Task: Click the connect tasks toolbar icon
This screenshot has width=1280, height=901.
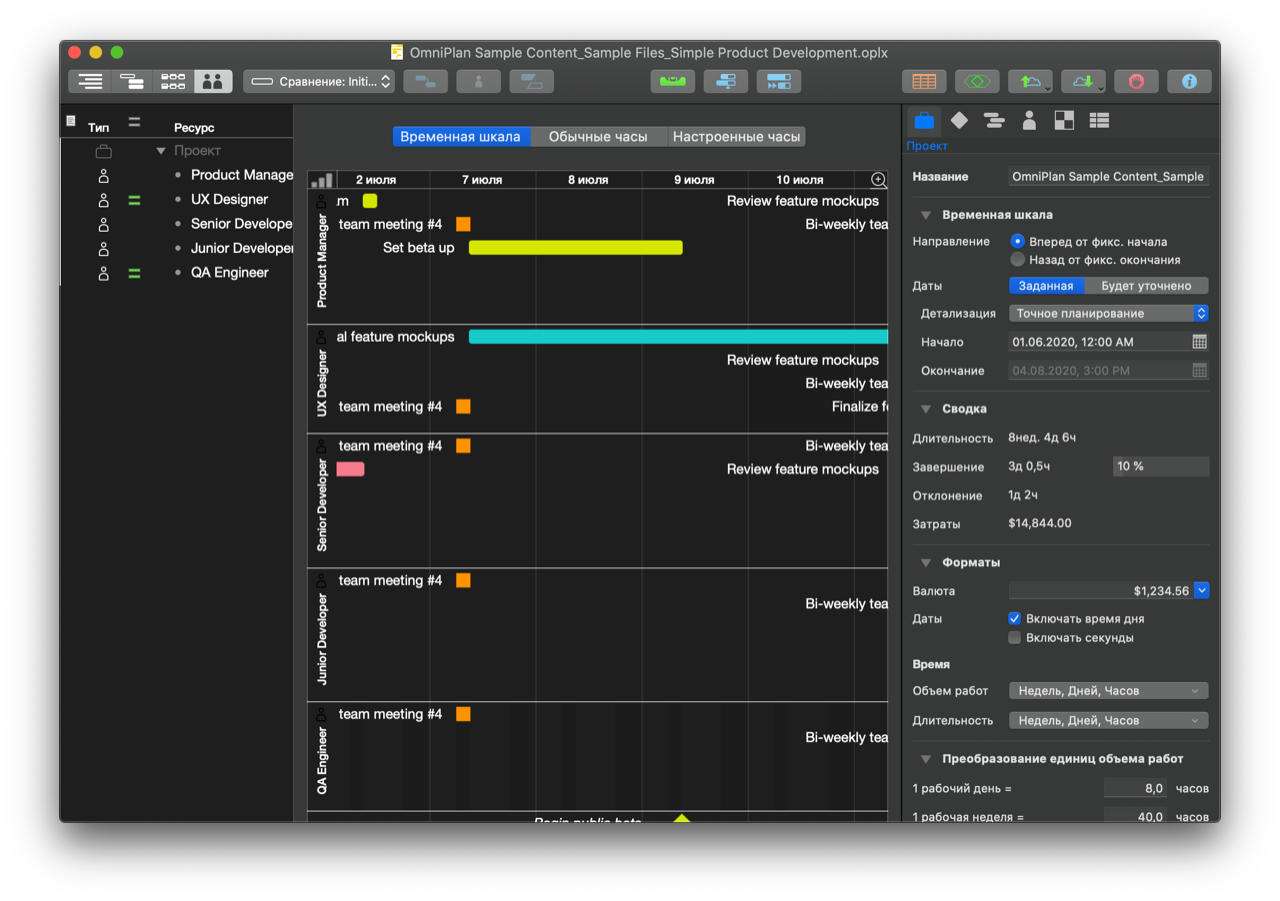Action: click(425, 82)
